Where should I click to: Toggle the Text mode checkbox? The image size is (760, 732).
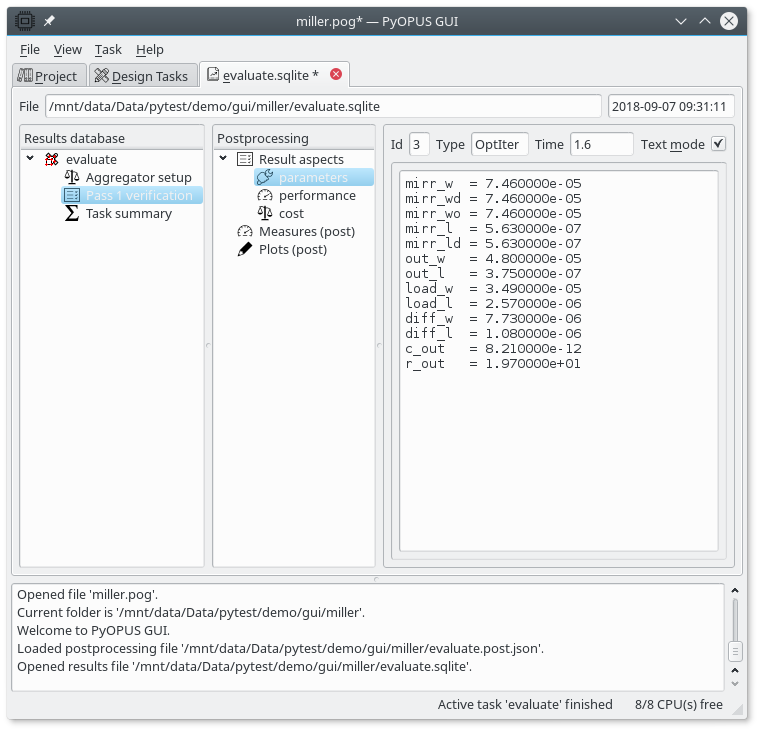718,144
